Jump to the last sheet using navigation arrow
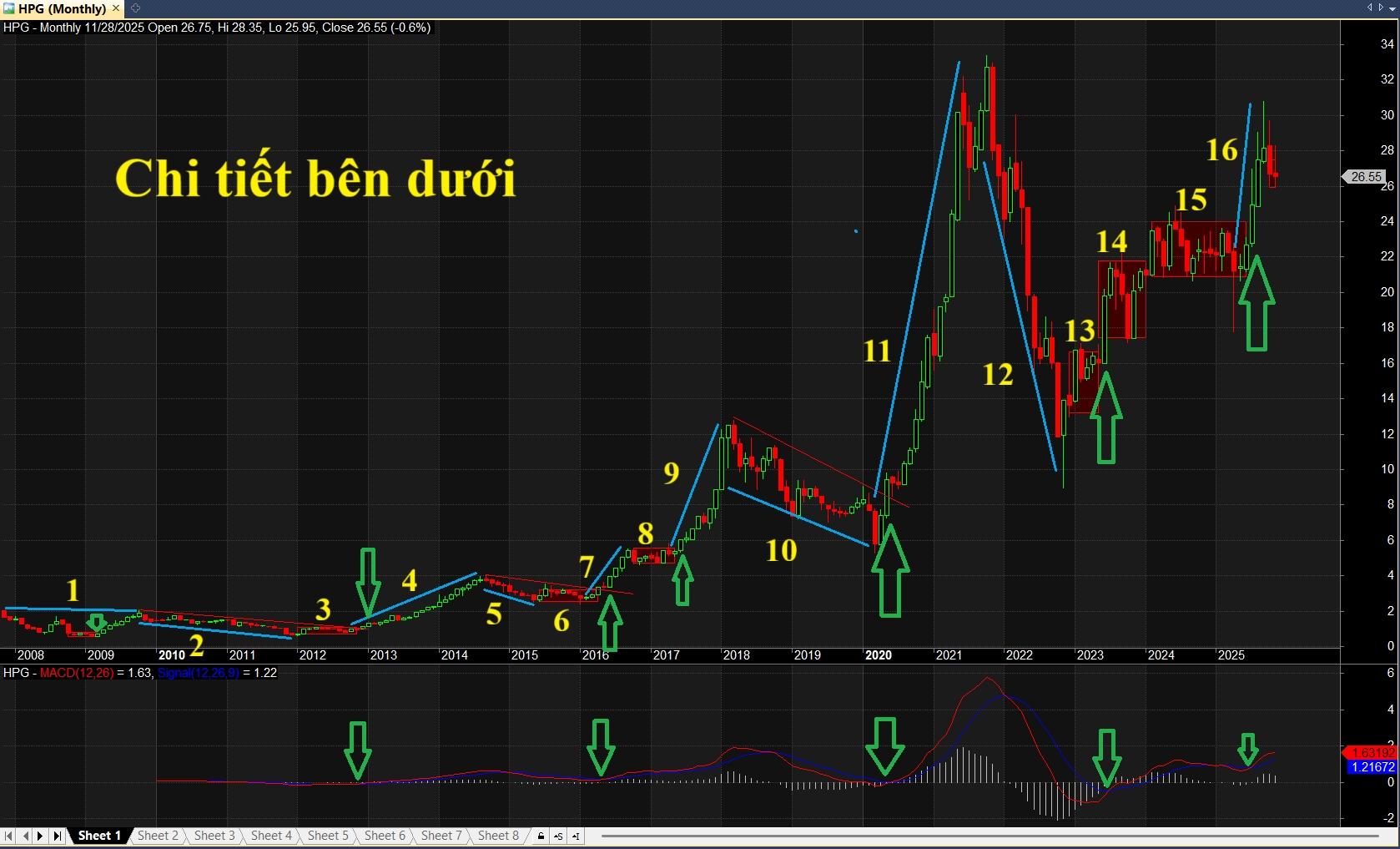The height and width of the screenshot is (849, 1400). tap(57, 836)
